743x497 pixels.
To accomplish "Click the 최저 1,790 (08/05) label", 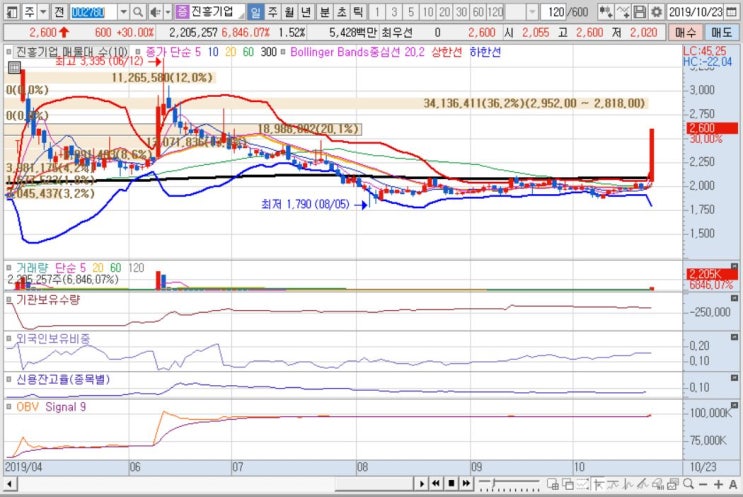I will [x=306, y=204].
